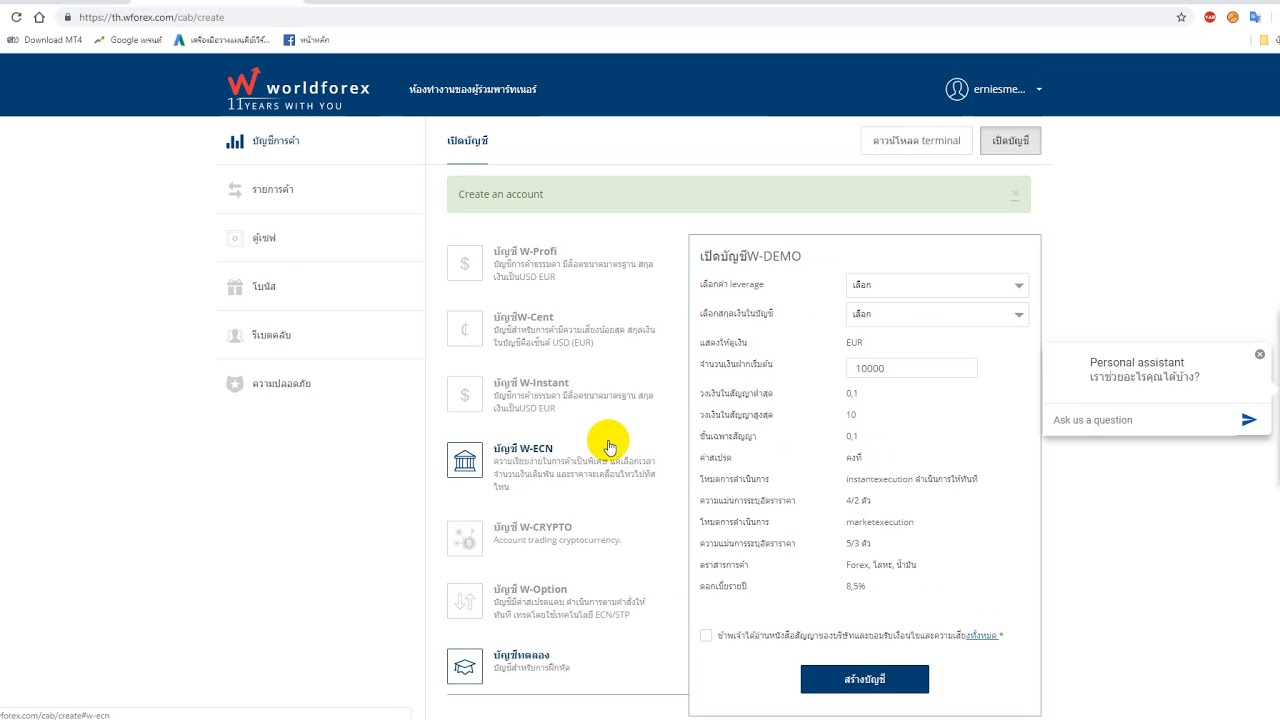Open the red TAB extension icon
The image size is (1280, 720).
point(1210,17)
